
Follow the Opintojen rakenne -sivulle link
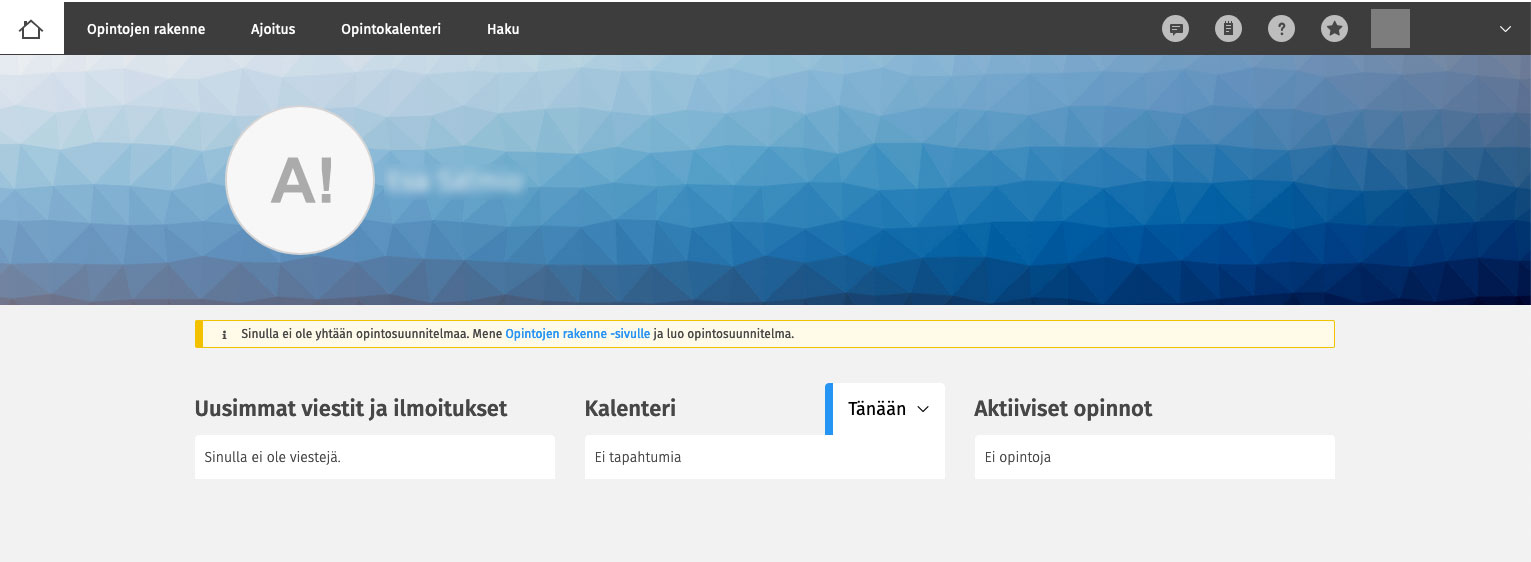point(577,334)
